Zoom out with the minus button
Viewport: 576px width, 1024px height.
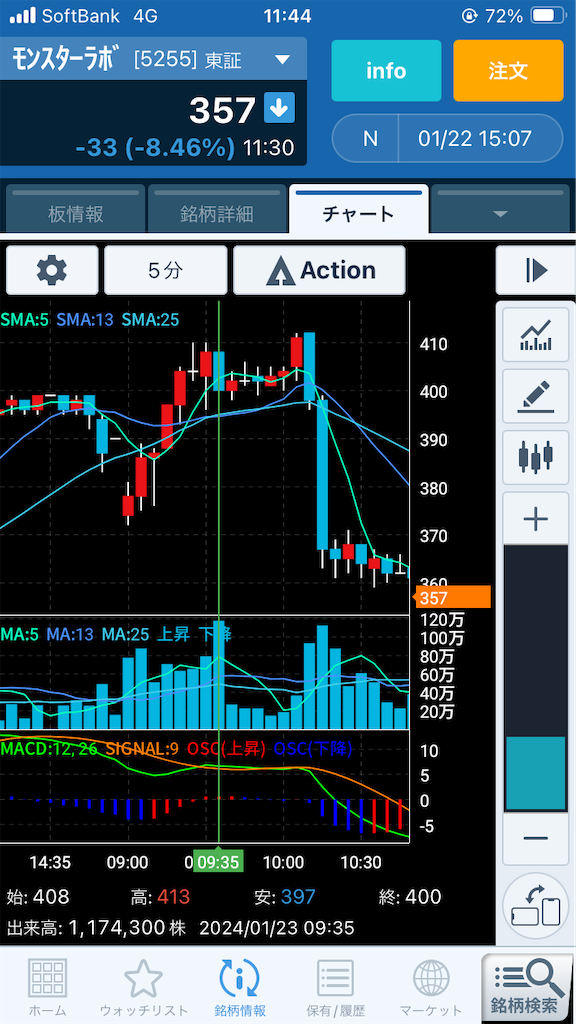click(x=536, y=839)
